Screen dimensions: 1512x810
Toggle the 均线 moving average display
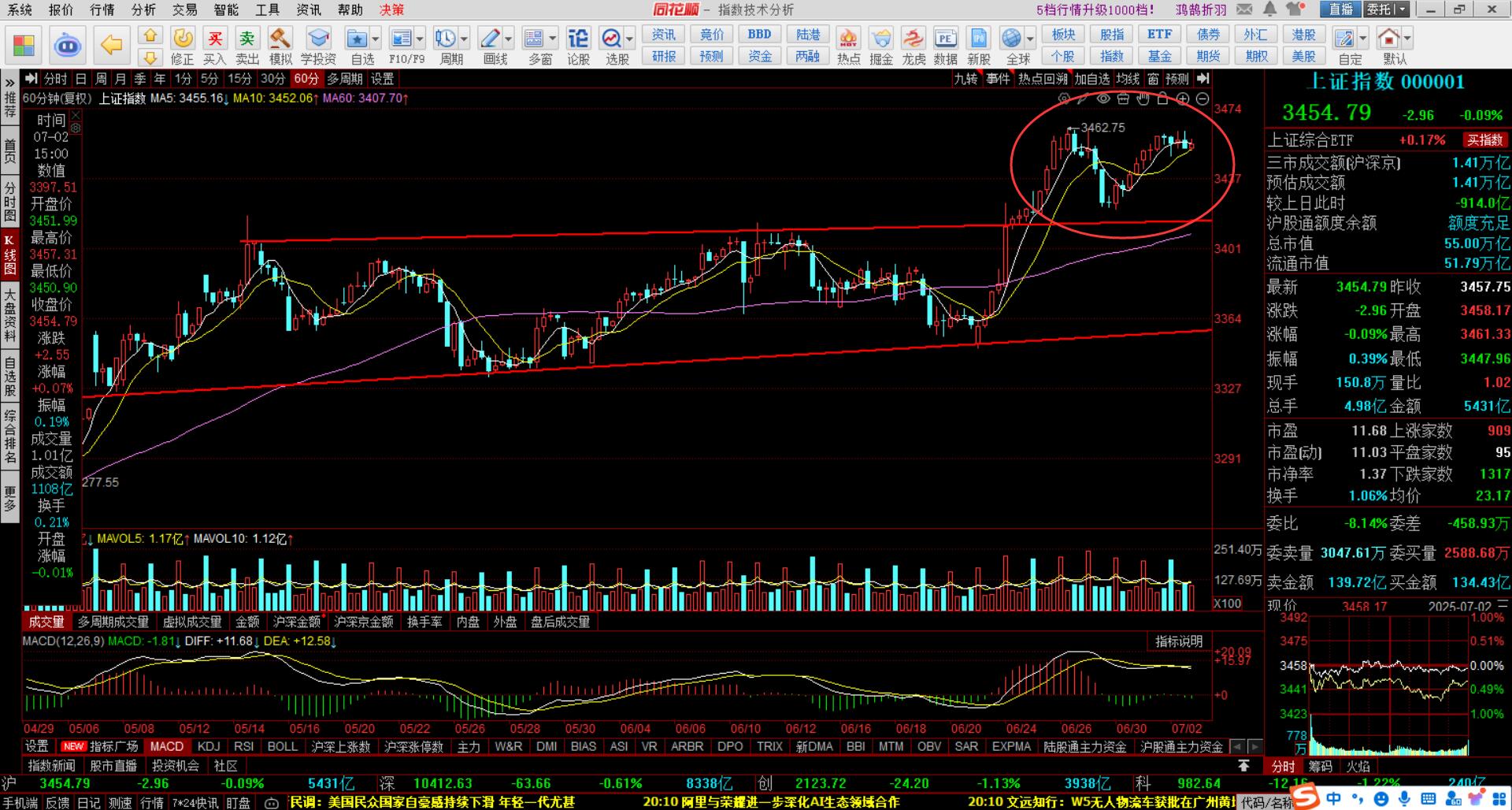click(x=1128, y=79)
